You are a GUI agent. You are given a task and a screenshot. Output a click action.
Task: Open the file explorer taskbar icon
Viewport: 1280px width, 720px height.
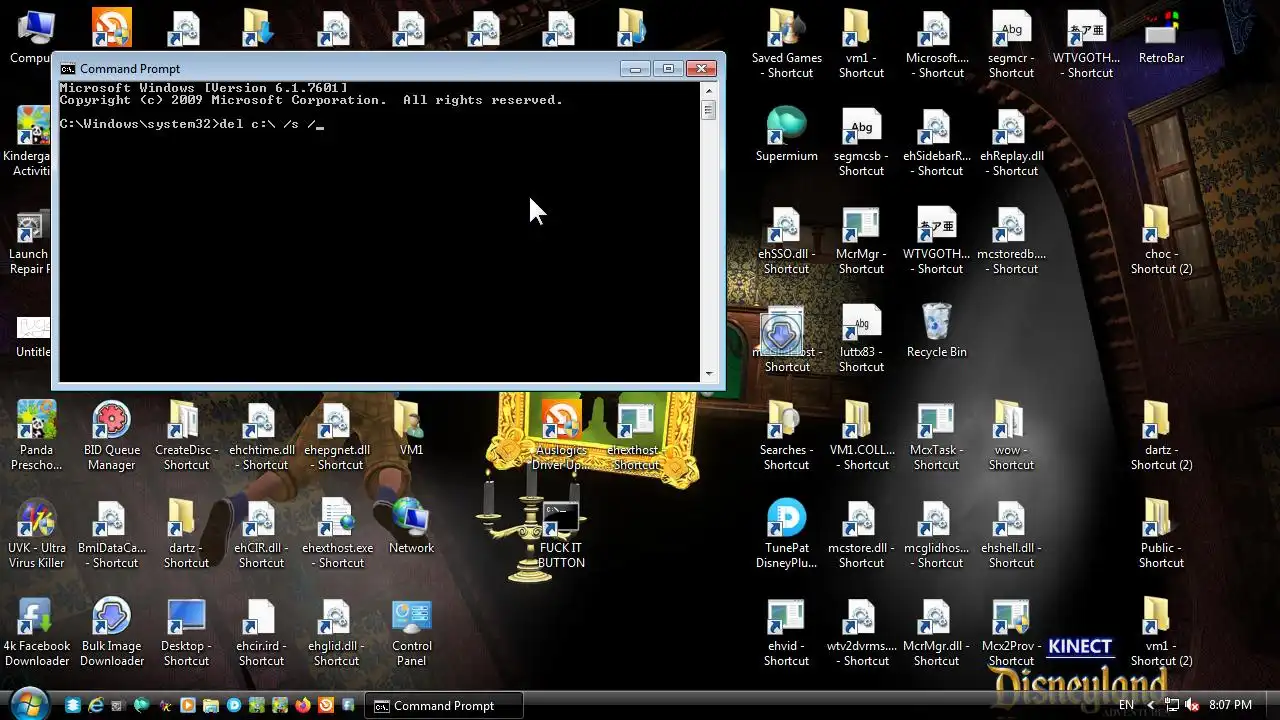(211, 705)
